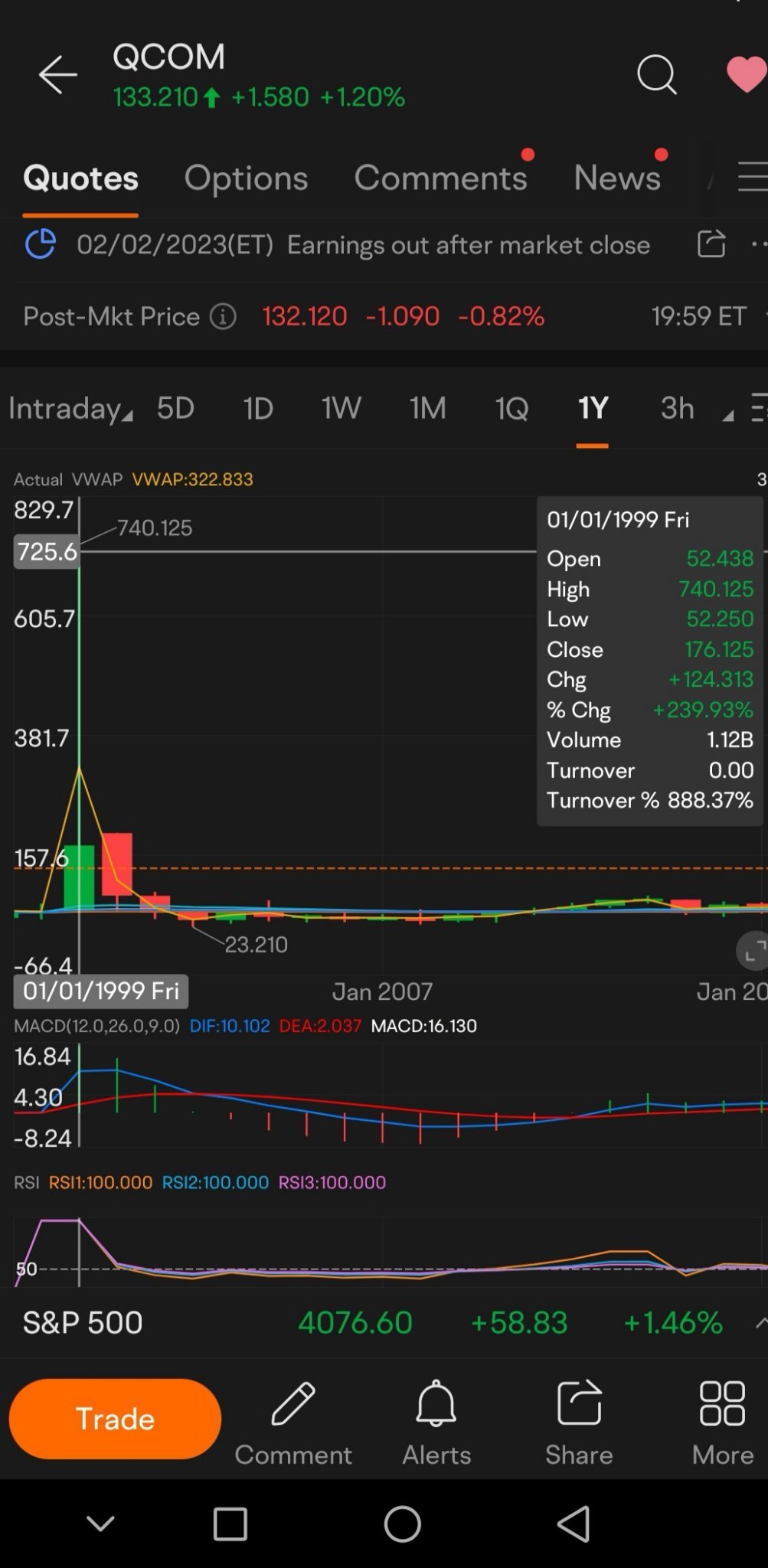Tap the three-dot overflow beside earnings notice

click(759, 244)
